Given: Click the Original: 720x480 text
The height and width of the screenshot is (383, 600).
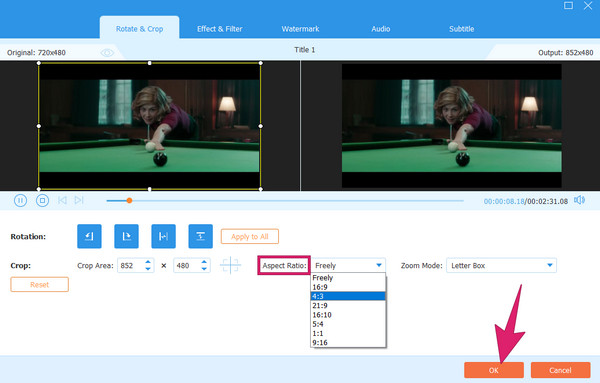Looking at the screenshot, I should pos(36,52).
